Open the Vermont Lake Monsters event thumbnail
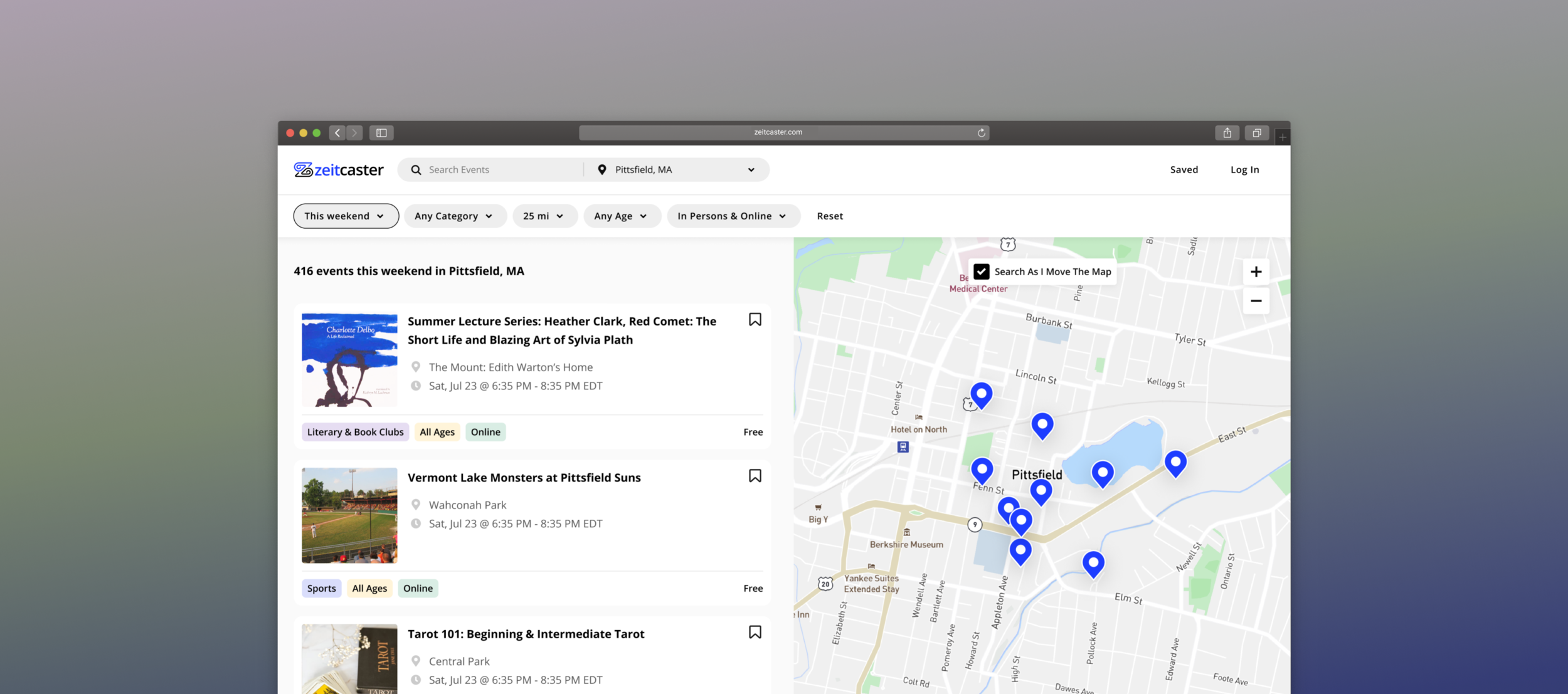Screen dimensions: 1568x694 (349, 515)
